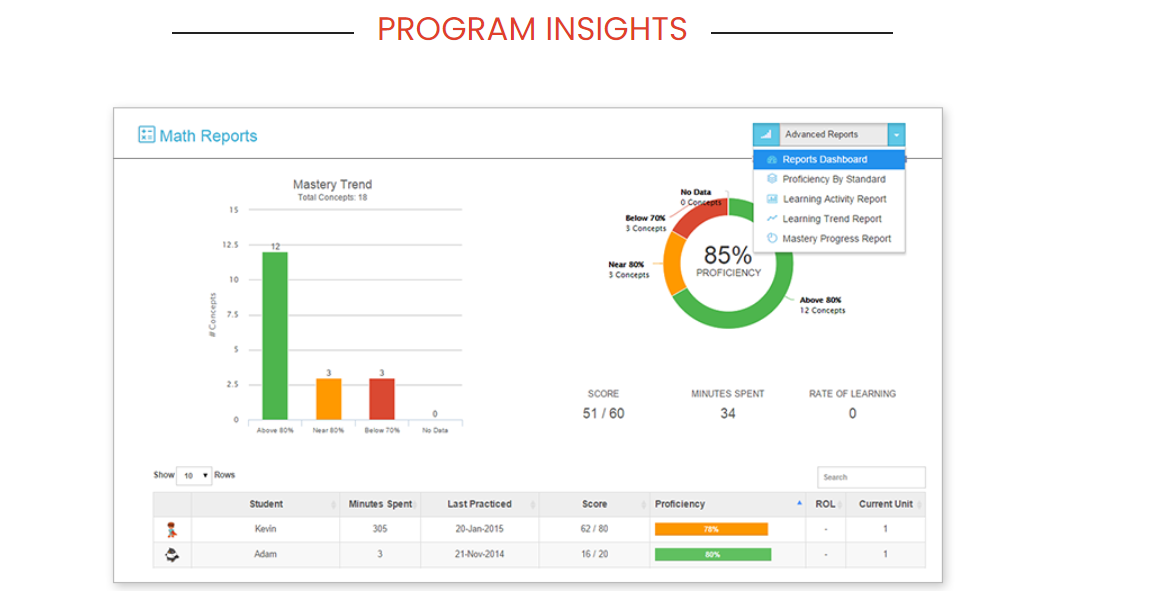
Task: Click Adam's student avatar
Action: point(172,554)
